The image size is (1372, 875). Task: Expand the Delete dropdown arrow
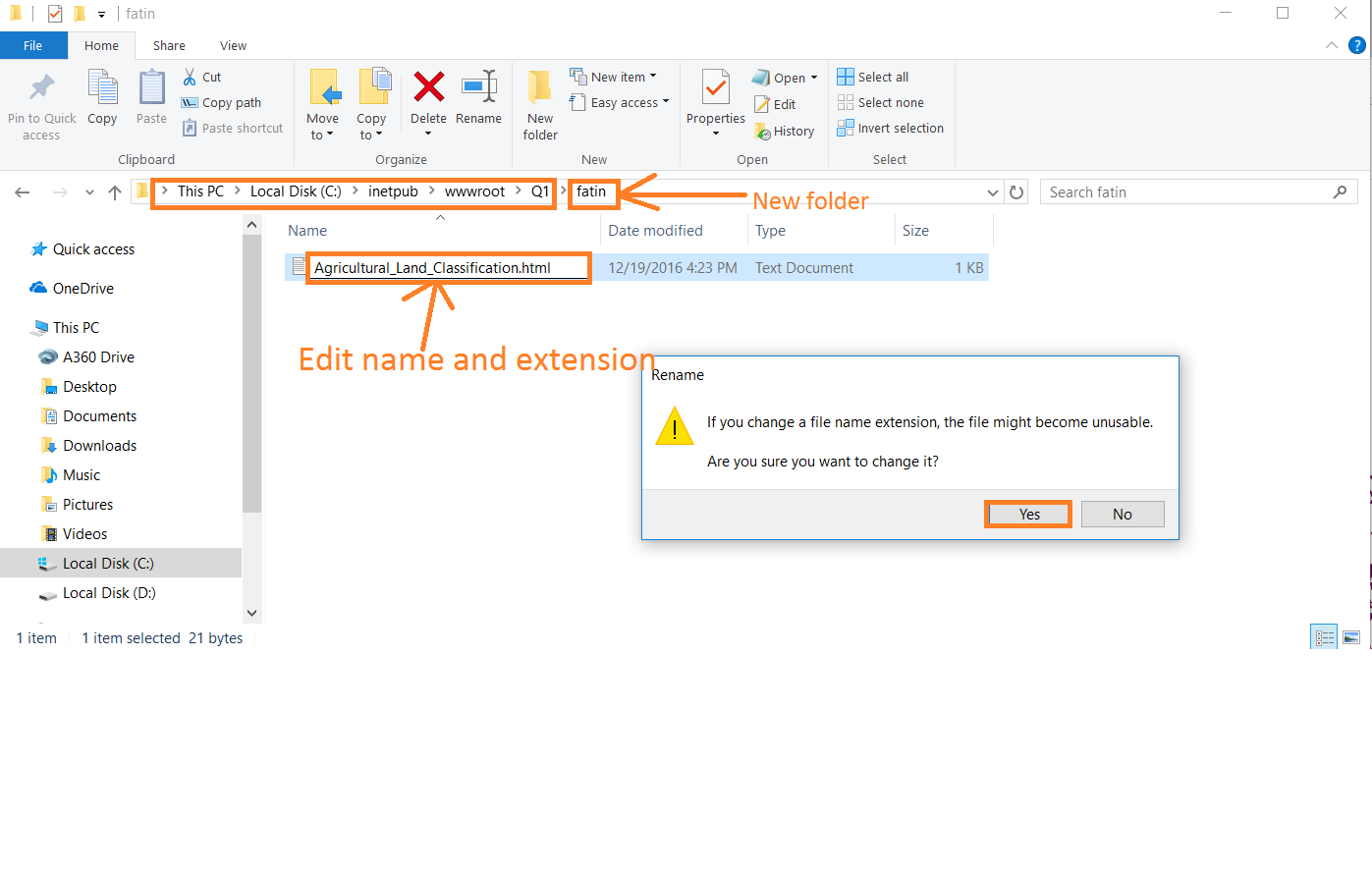click(428, 135)
